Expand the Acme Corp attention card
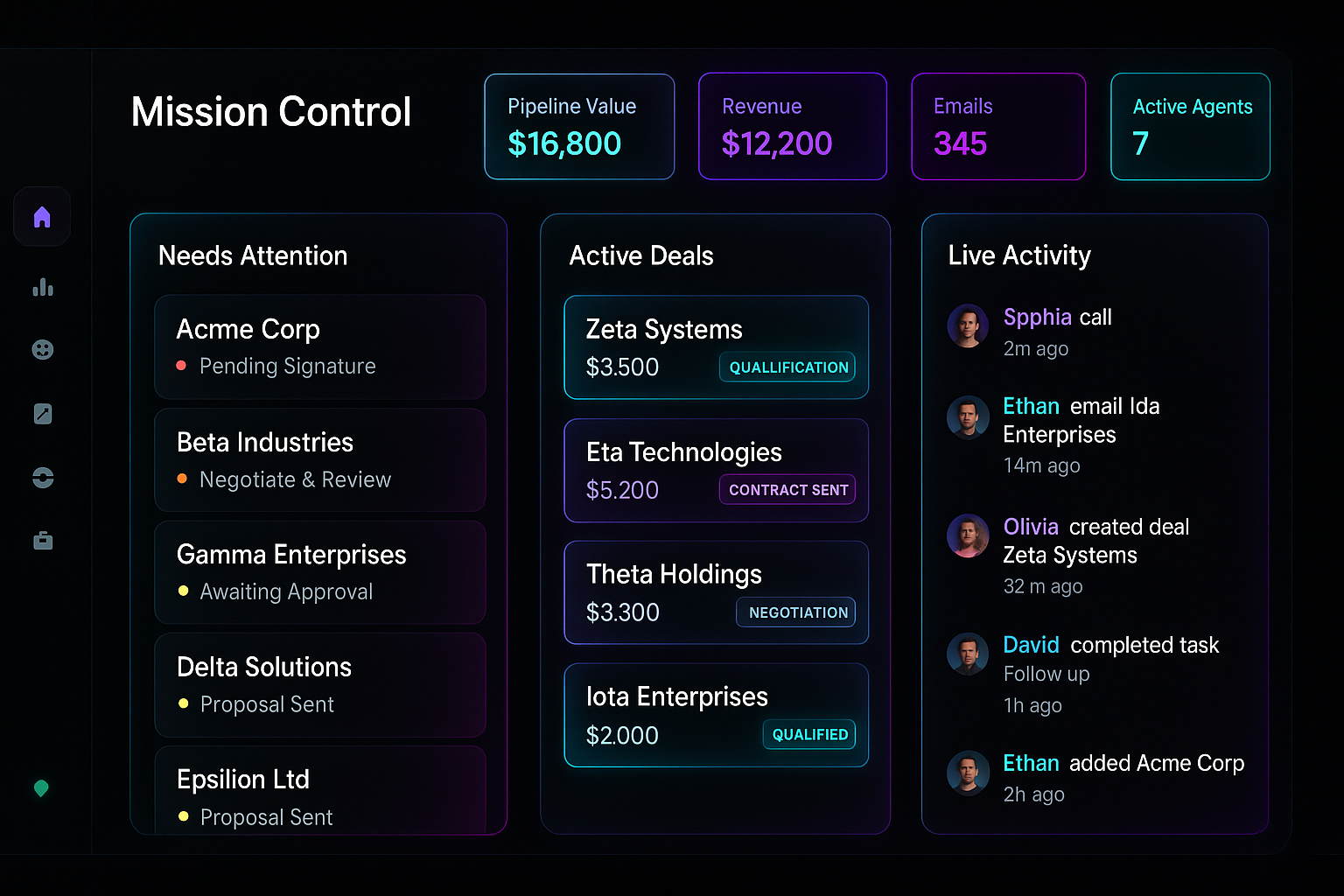This screenshot has height=896, width=1344. pos(320,347)
